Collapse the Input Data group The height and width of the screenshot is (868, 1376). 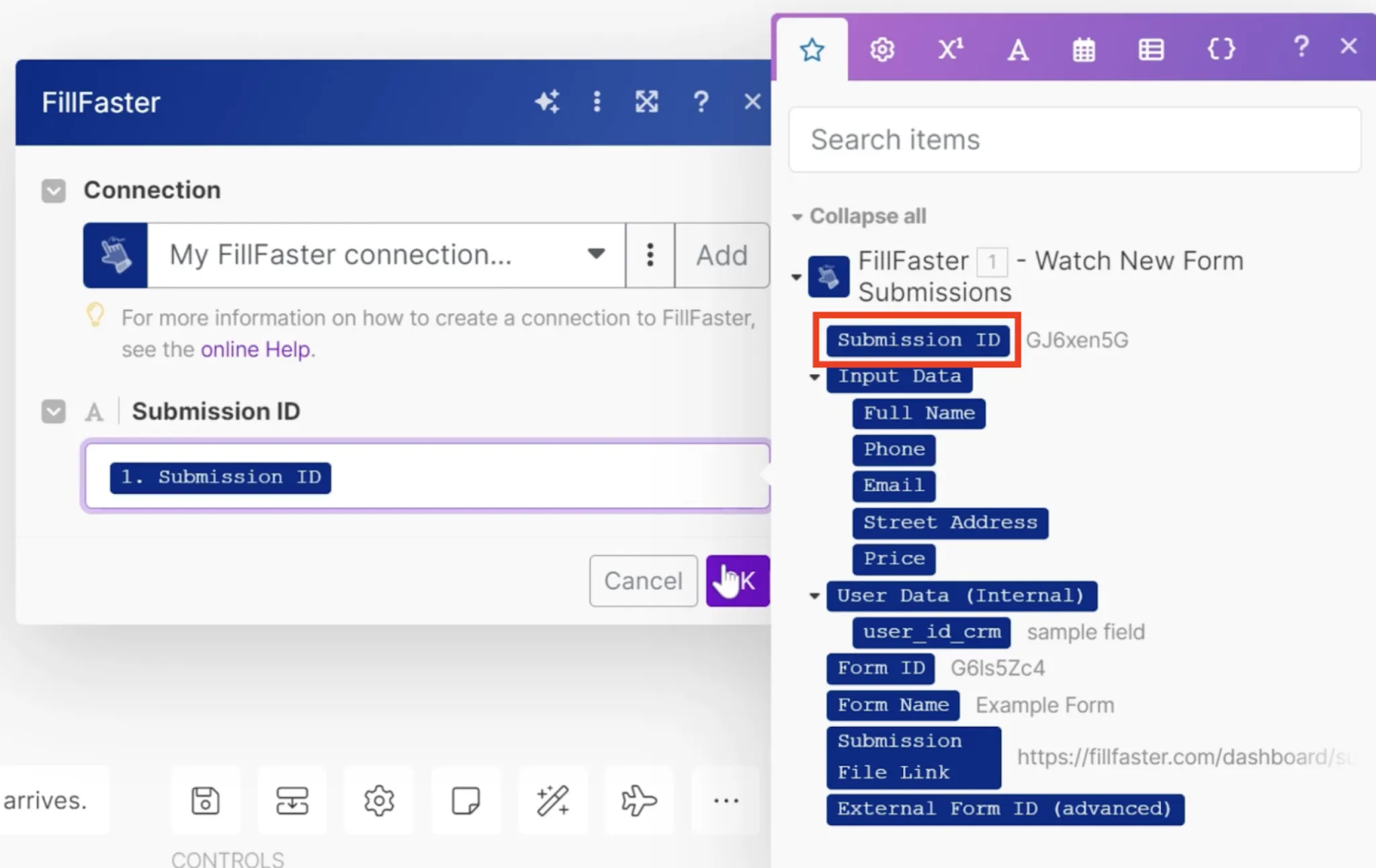814,377
